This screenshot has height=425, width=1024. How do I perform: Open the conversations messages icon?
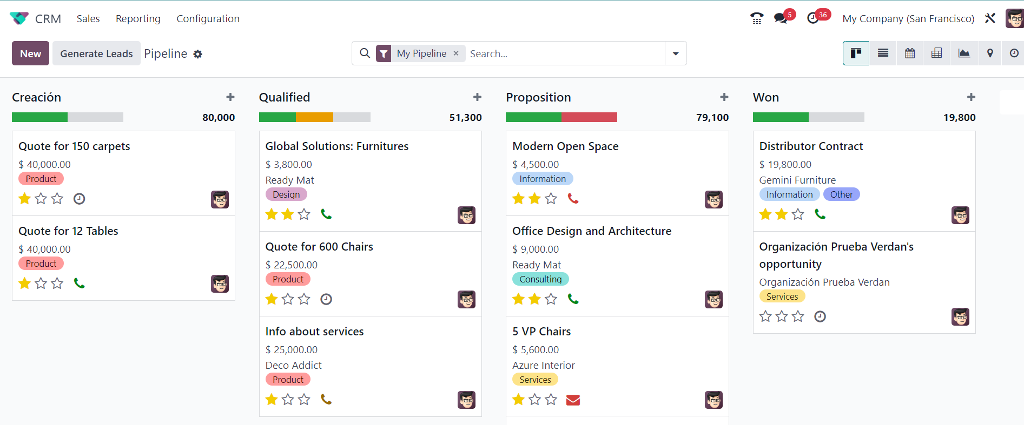pos(780,18)
